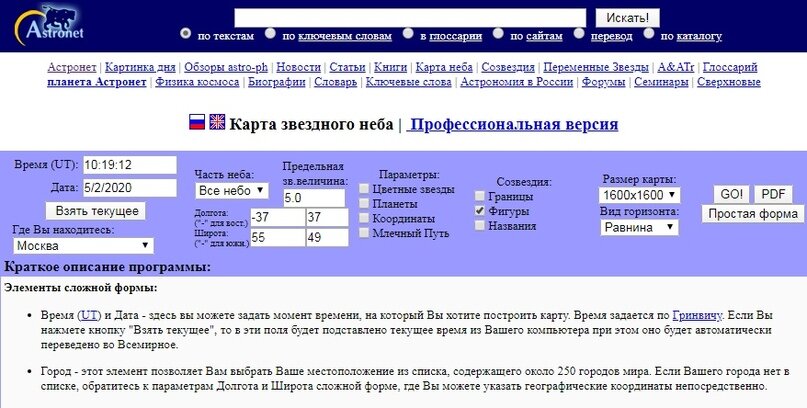Viewport: 807px width, 408px height.
Task: Enable constellation 'Названия' checkbox
Action: coord(480,226)
